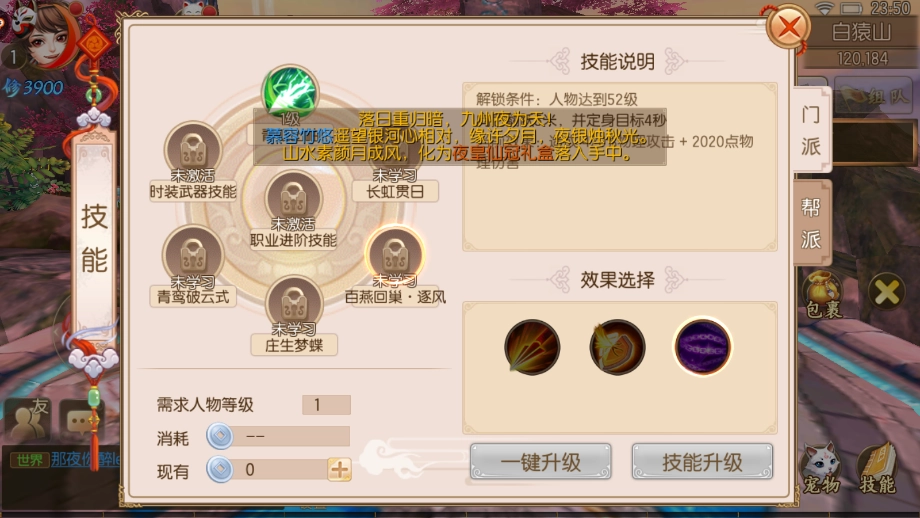Select the locked 时装武器技能 skill
Viewport: 920px width, 518px height.
tap(193, 150)
